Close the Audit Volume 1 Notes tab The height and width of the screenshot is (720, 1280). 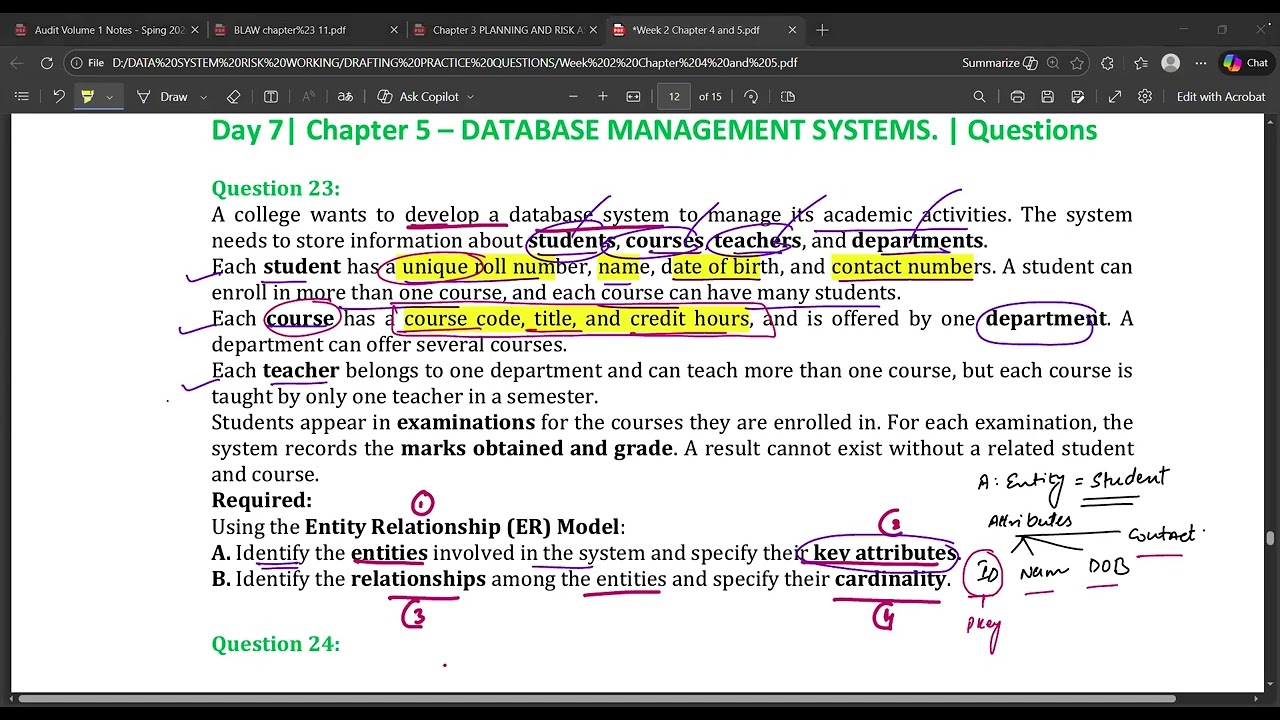coord(195,30)
